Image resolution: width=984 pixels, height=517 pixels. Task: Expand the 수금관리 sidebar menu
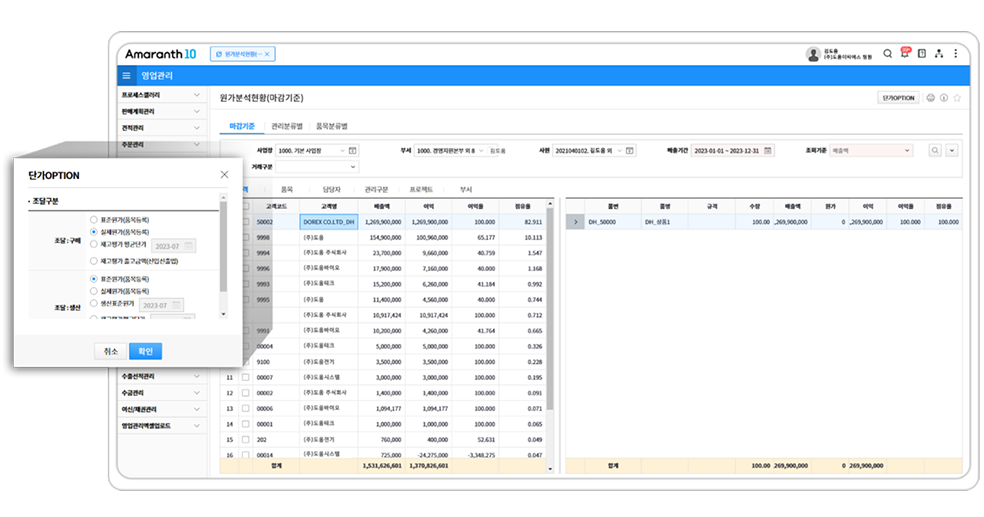pyautogui.click(x=161, y=393)
